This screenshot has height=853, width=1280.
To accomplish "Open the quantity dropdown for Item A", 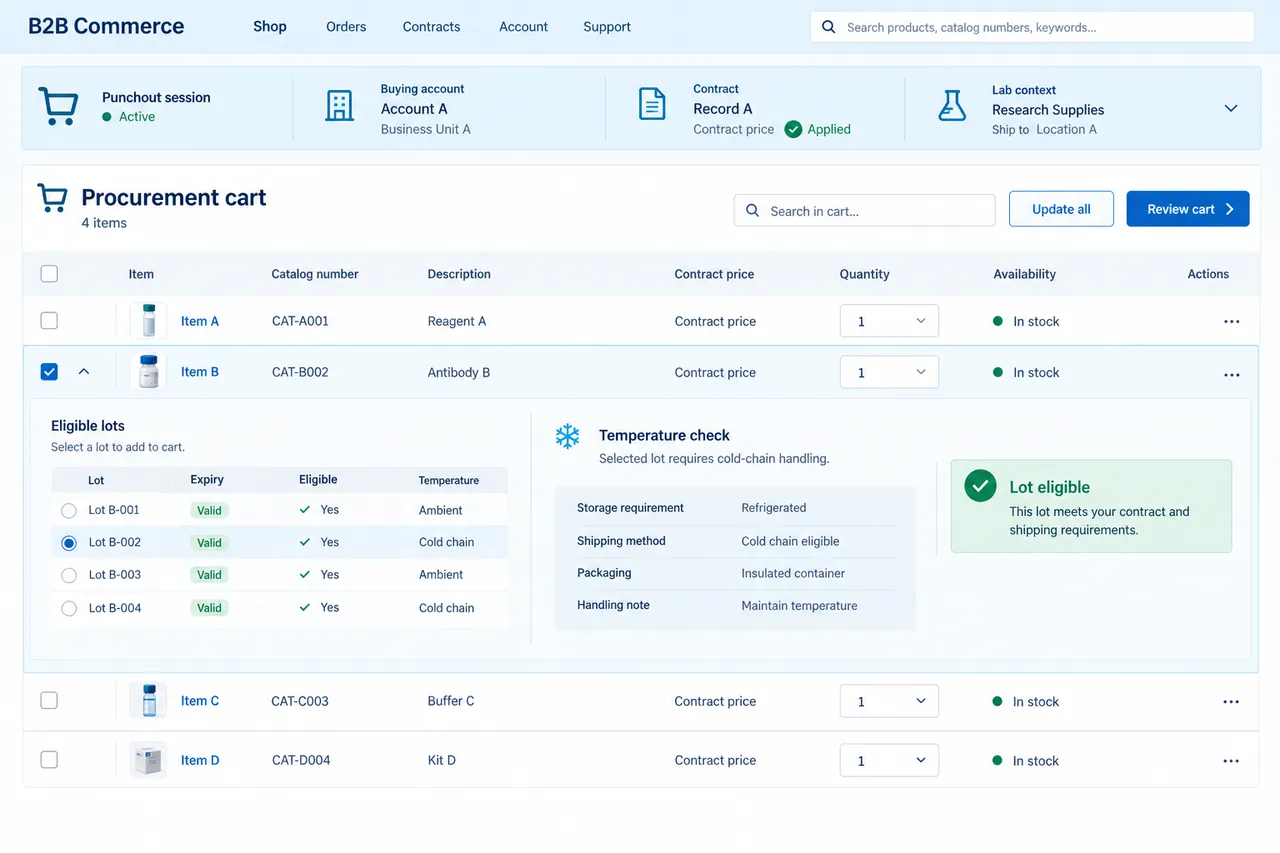I will [889, 321].
